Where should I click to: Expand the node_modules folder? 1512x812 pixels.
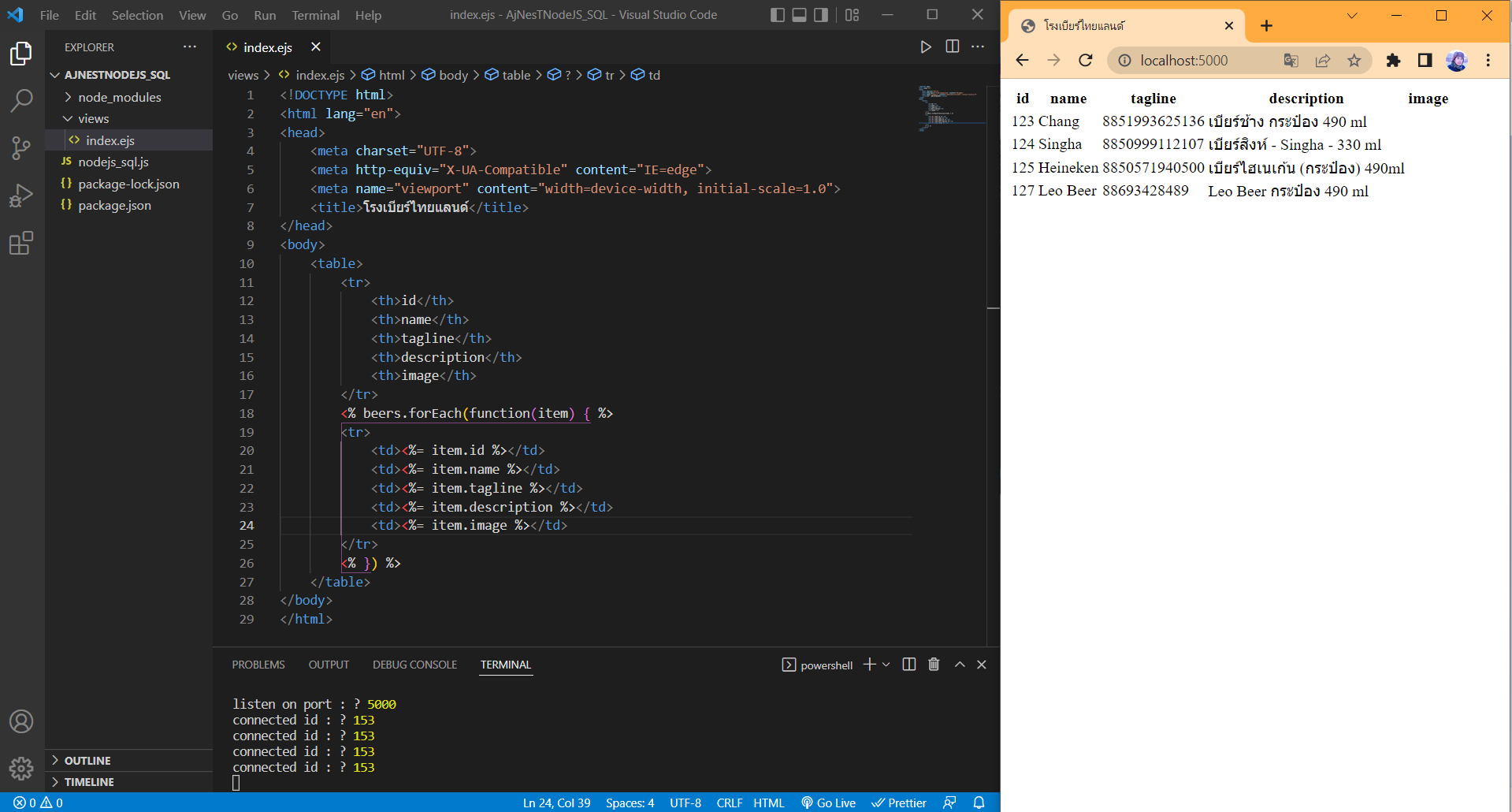(119, 97)
